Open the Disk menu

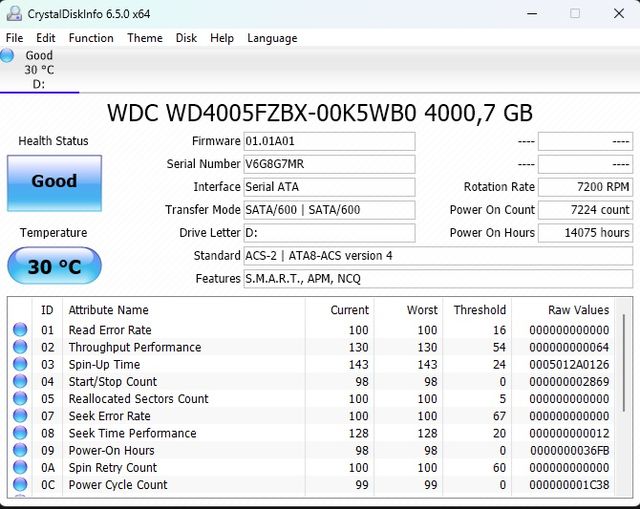[x=186, y=38]
